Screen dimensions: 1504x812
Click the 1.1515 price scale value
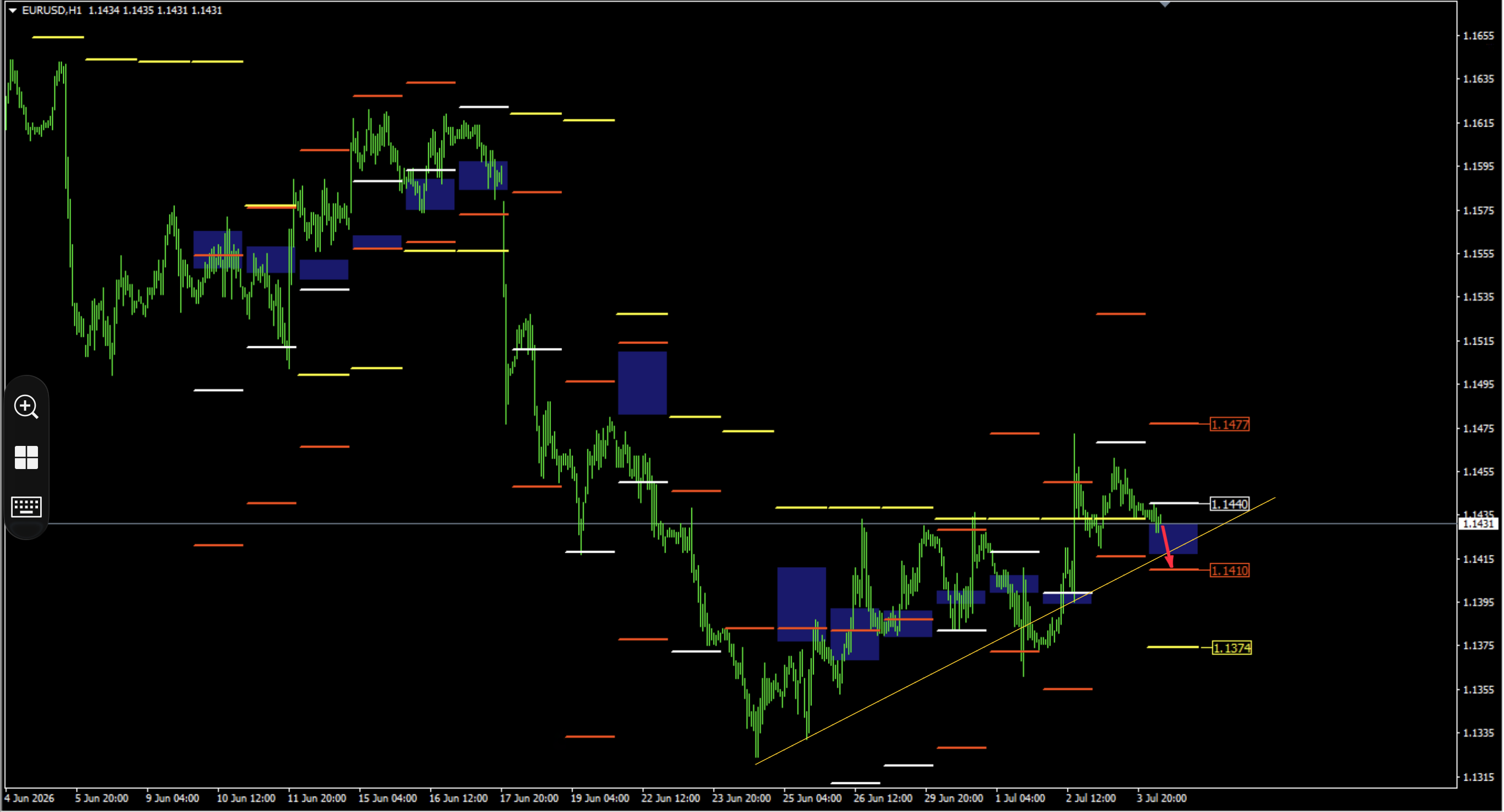1478,341
